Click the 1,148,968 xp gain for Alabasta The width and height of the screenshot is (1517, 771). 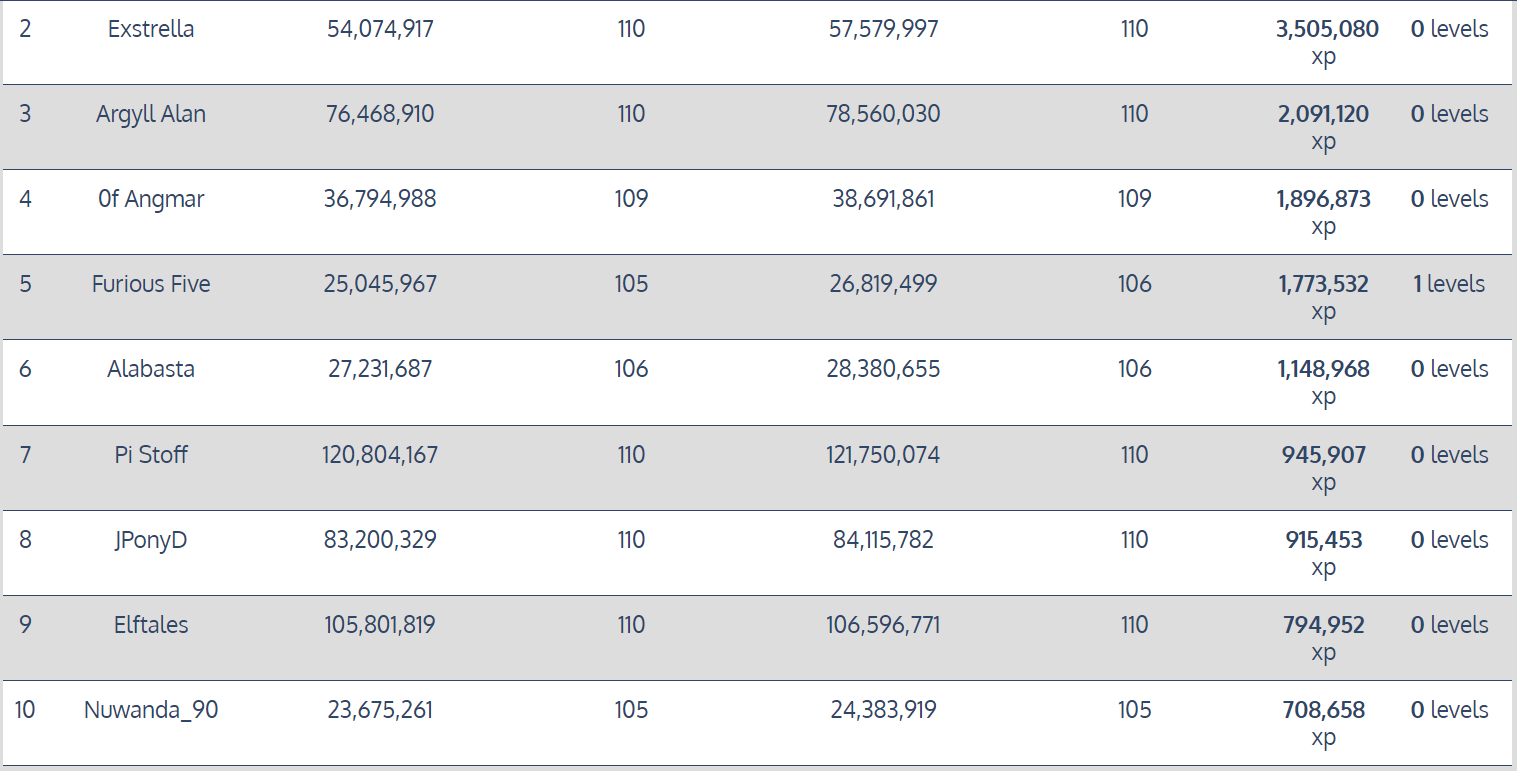click(1323, 370)
